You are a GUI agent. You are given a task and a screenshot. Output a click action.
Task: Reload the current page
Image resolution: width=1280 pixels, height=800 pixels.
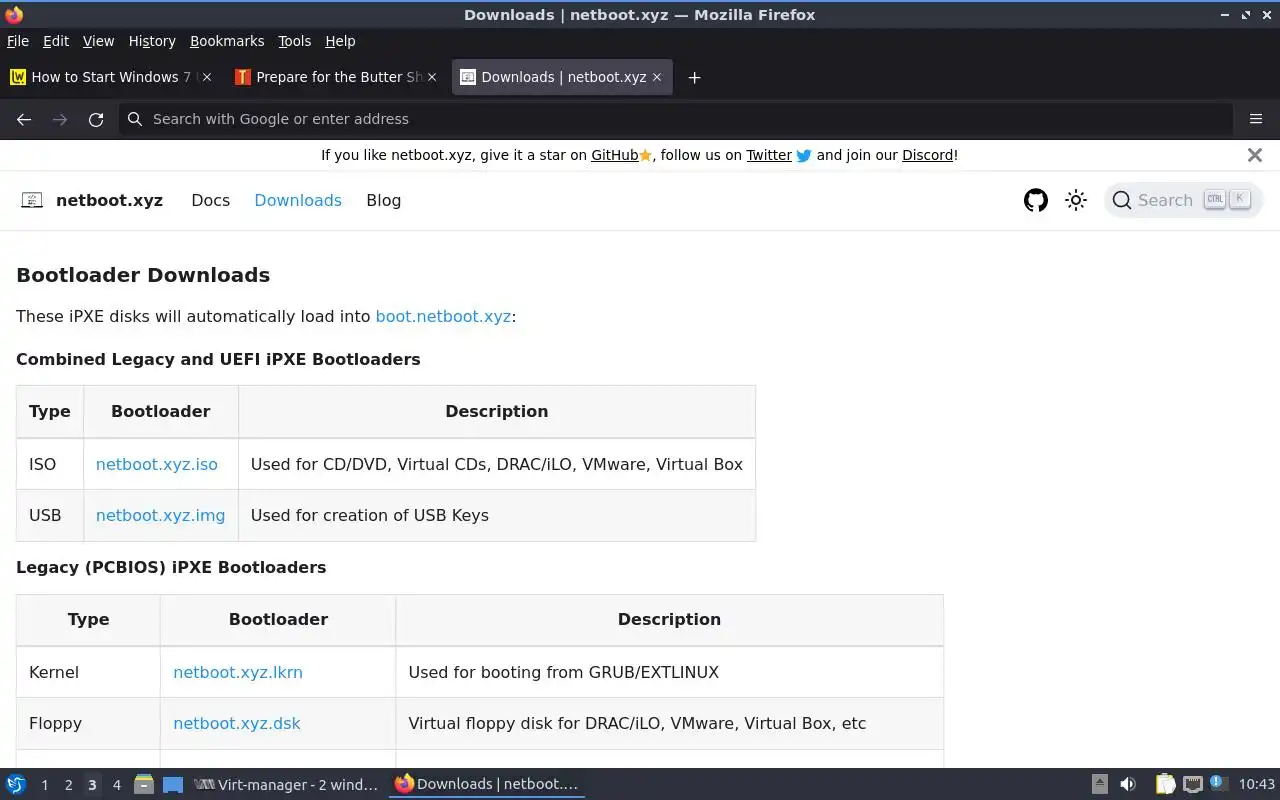[x=96, y=119]
